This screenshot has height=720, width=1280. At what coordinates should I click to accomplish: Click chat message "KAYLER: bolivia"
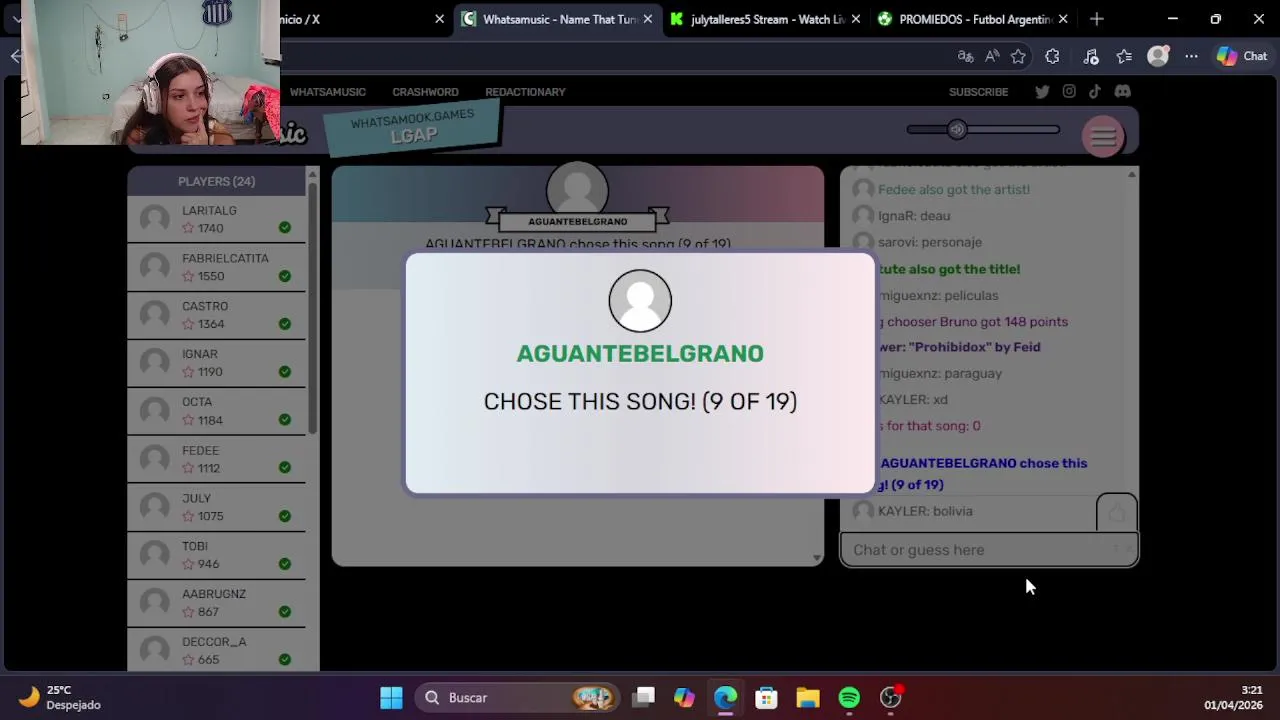coord(925,511)
